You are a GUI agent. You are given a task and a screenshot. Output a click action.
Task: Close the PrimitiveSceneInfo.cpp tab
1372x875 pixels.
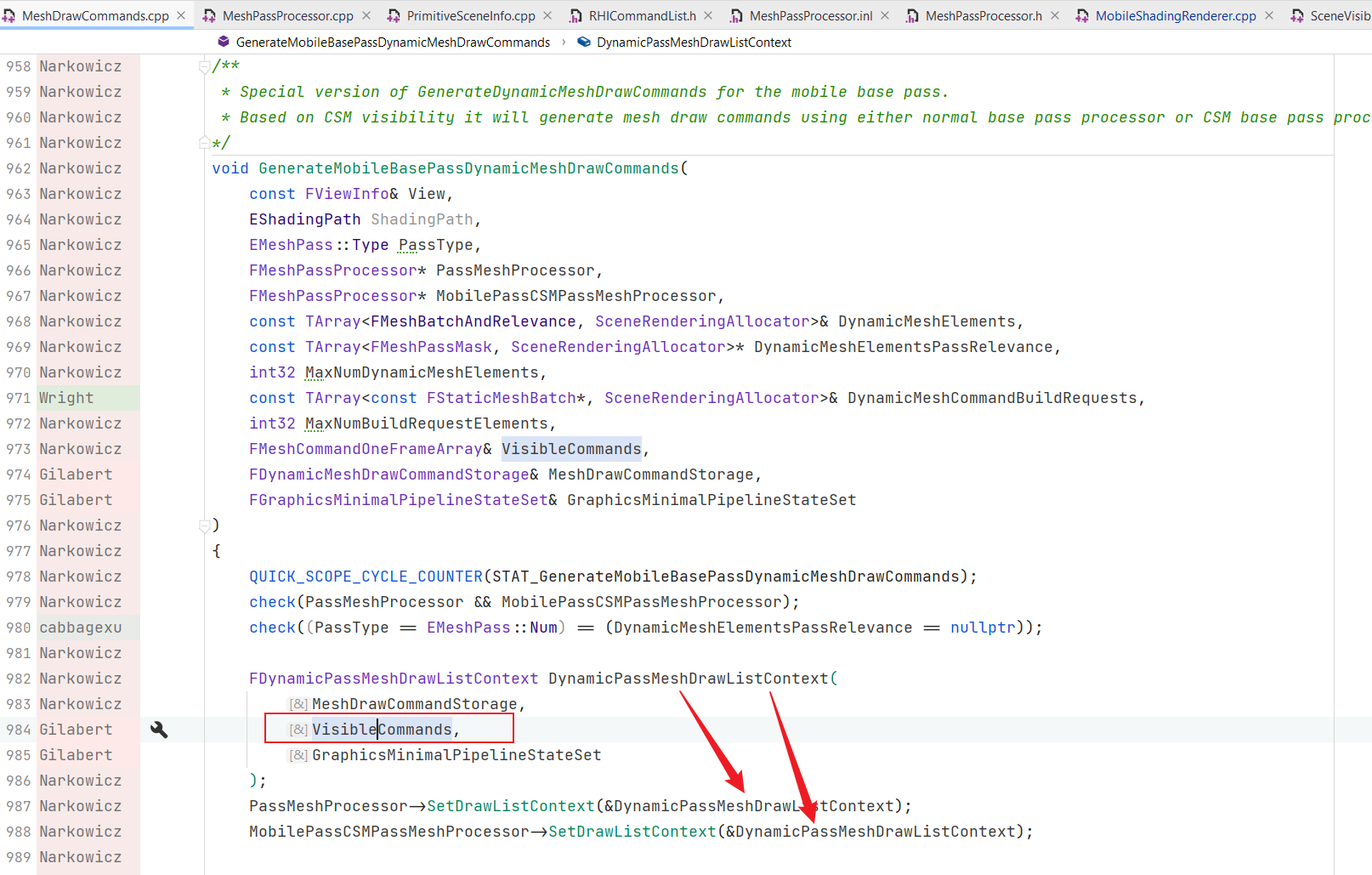pos(547,16)
